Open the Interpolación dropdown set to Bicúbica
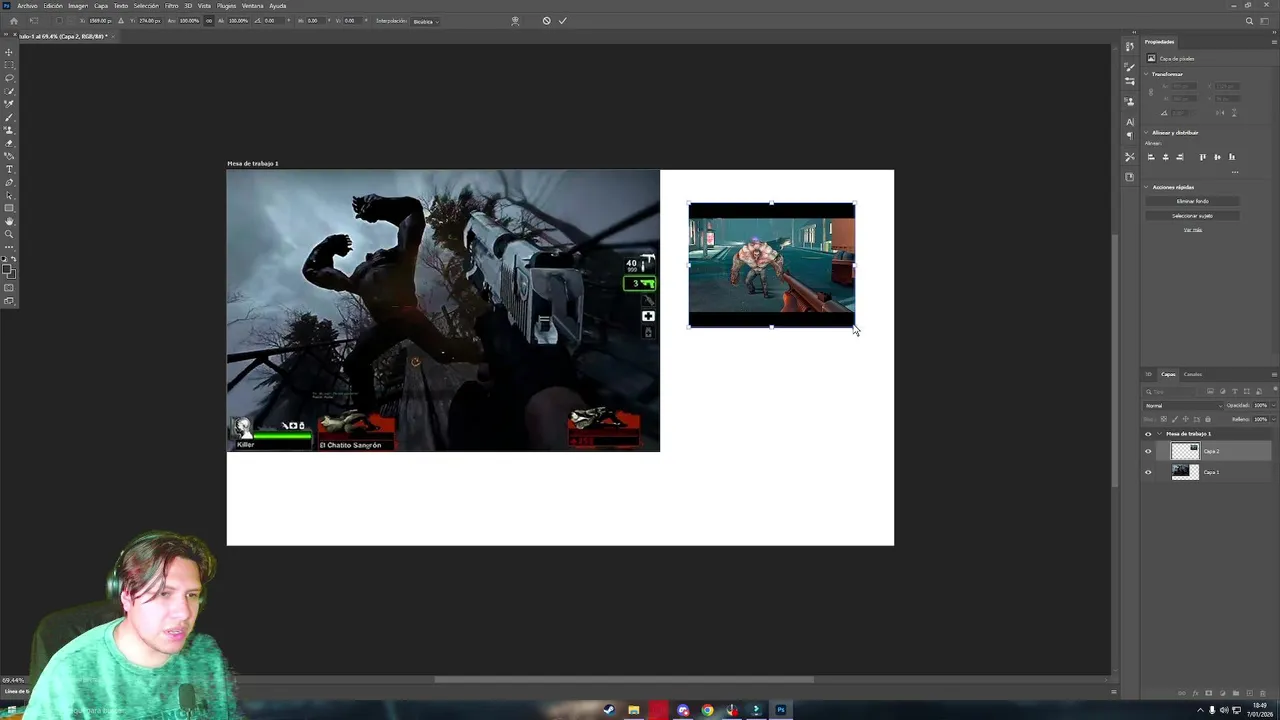 click(x=426, y=21)
